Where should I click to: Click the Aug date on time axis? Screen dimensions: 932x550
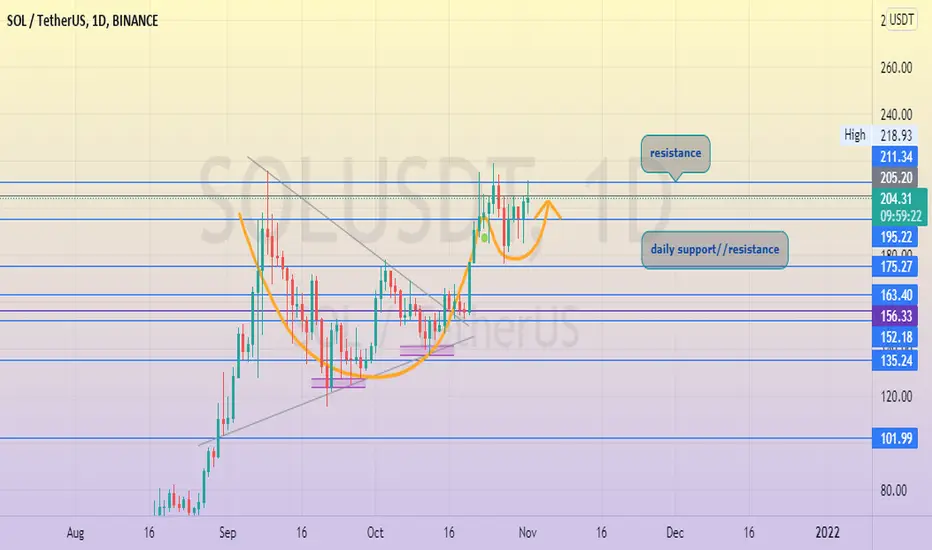point(75,533)
